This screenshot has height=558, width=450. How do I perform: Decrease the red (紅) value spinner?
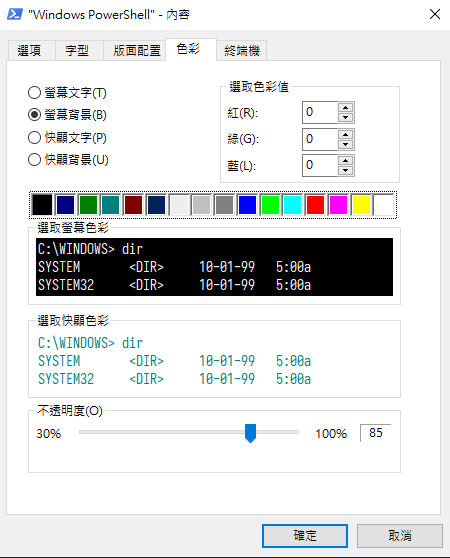coord(345,117)
